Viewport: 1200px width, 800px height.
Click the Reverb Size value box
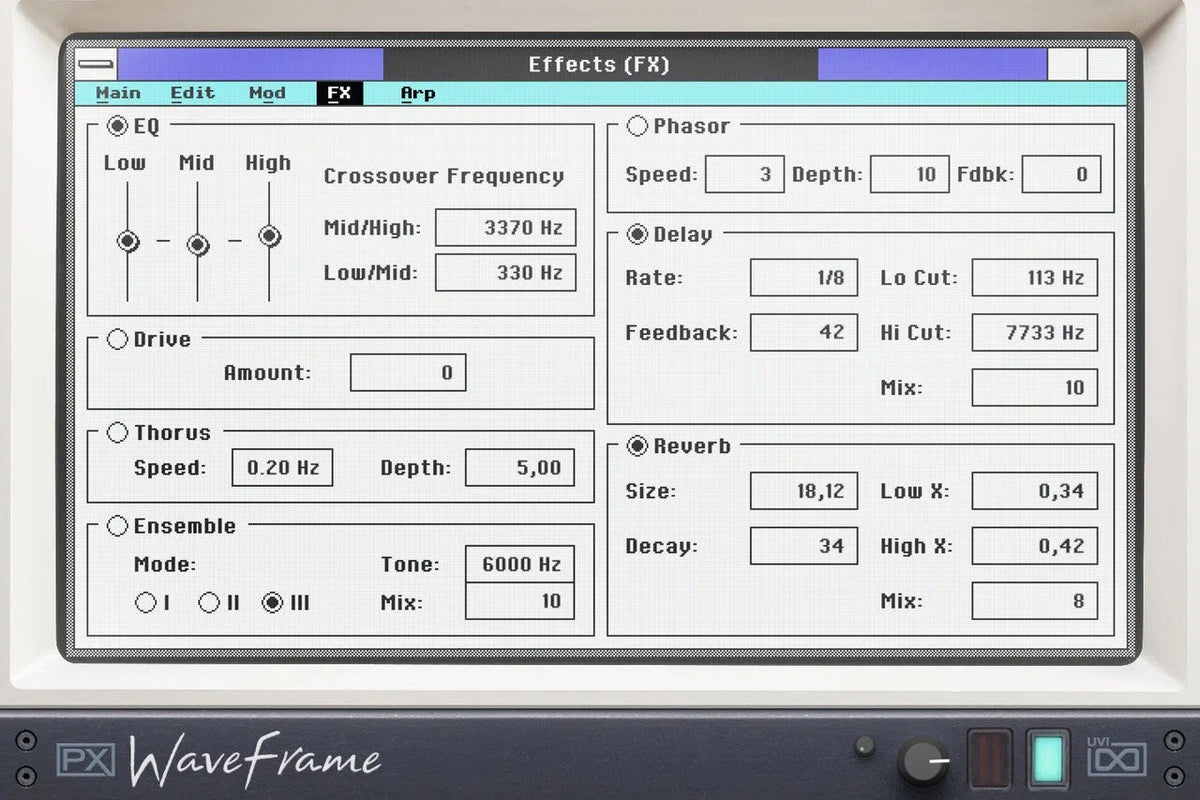804,491
